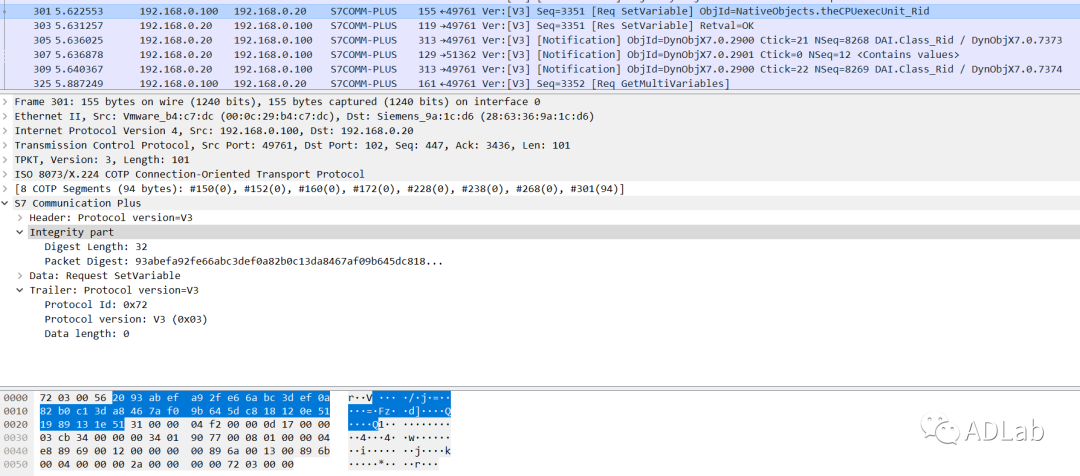Expand the TPKT, Version 3 node
1080x476 pixels.
tap(6, 160)
